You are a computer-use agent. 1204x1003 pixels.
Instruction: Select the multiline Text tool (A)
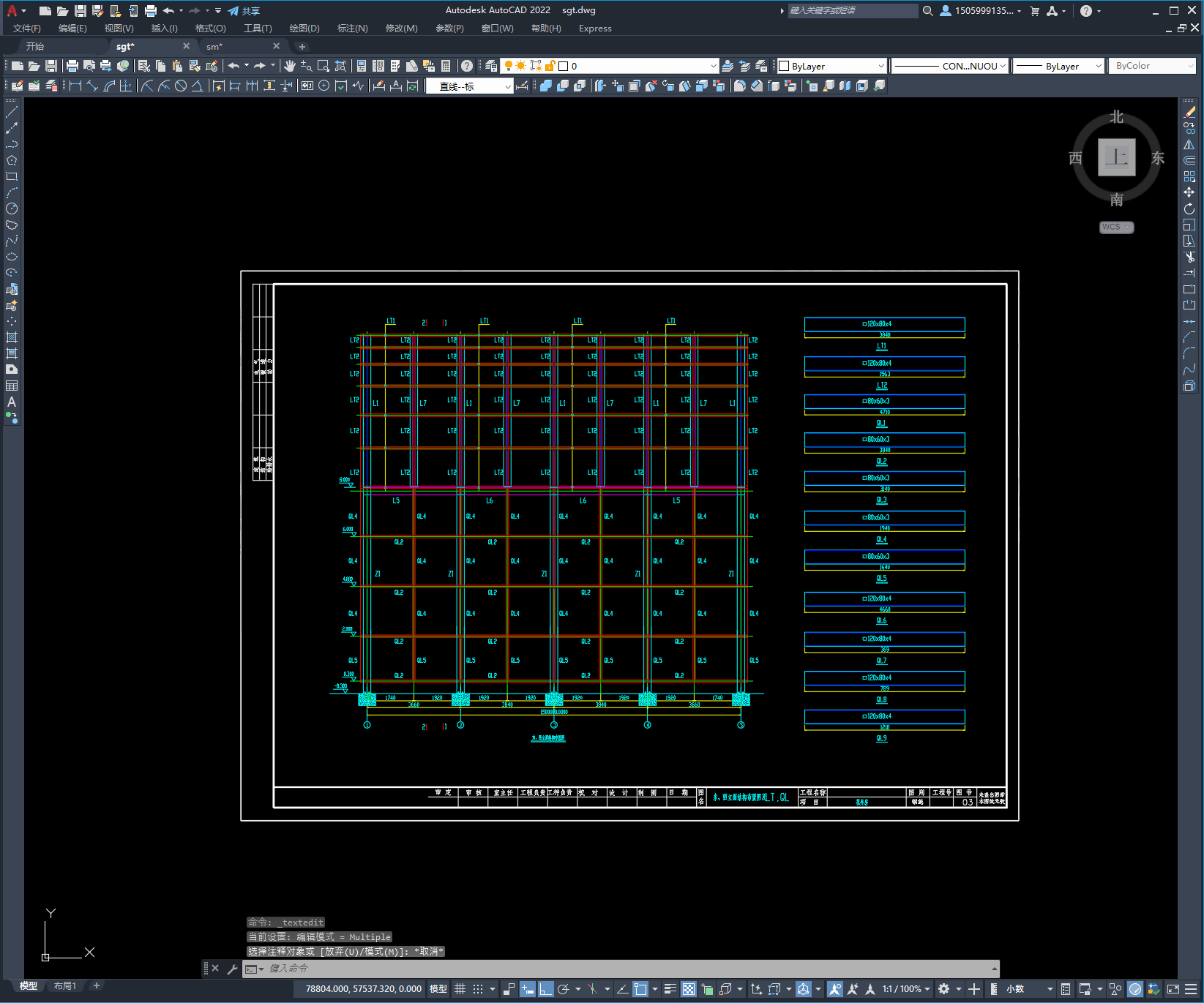[12, 402]
